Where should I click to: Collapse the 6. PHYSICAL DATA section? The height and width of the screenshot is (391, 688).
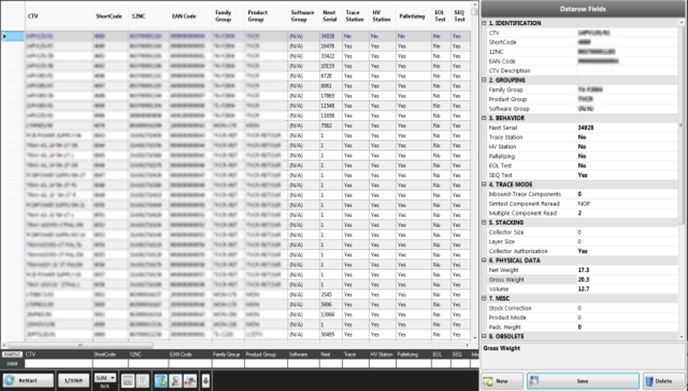(484, 261)
